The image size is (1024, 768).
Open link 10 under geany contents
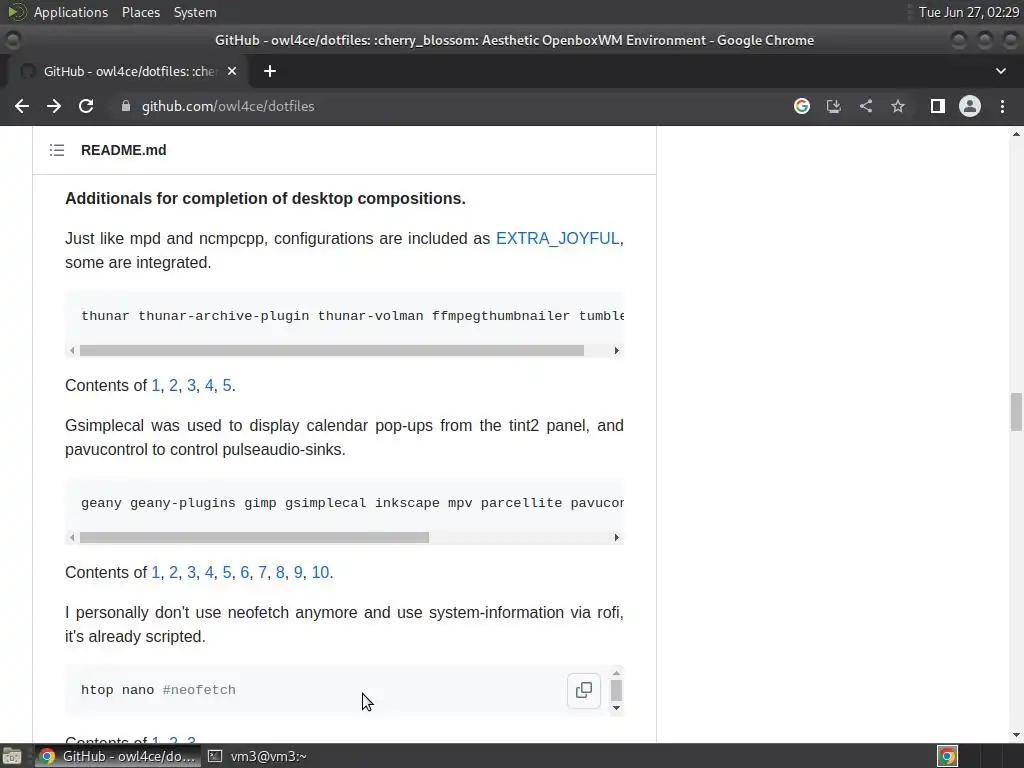click(x=320, y=572)
